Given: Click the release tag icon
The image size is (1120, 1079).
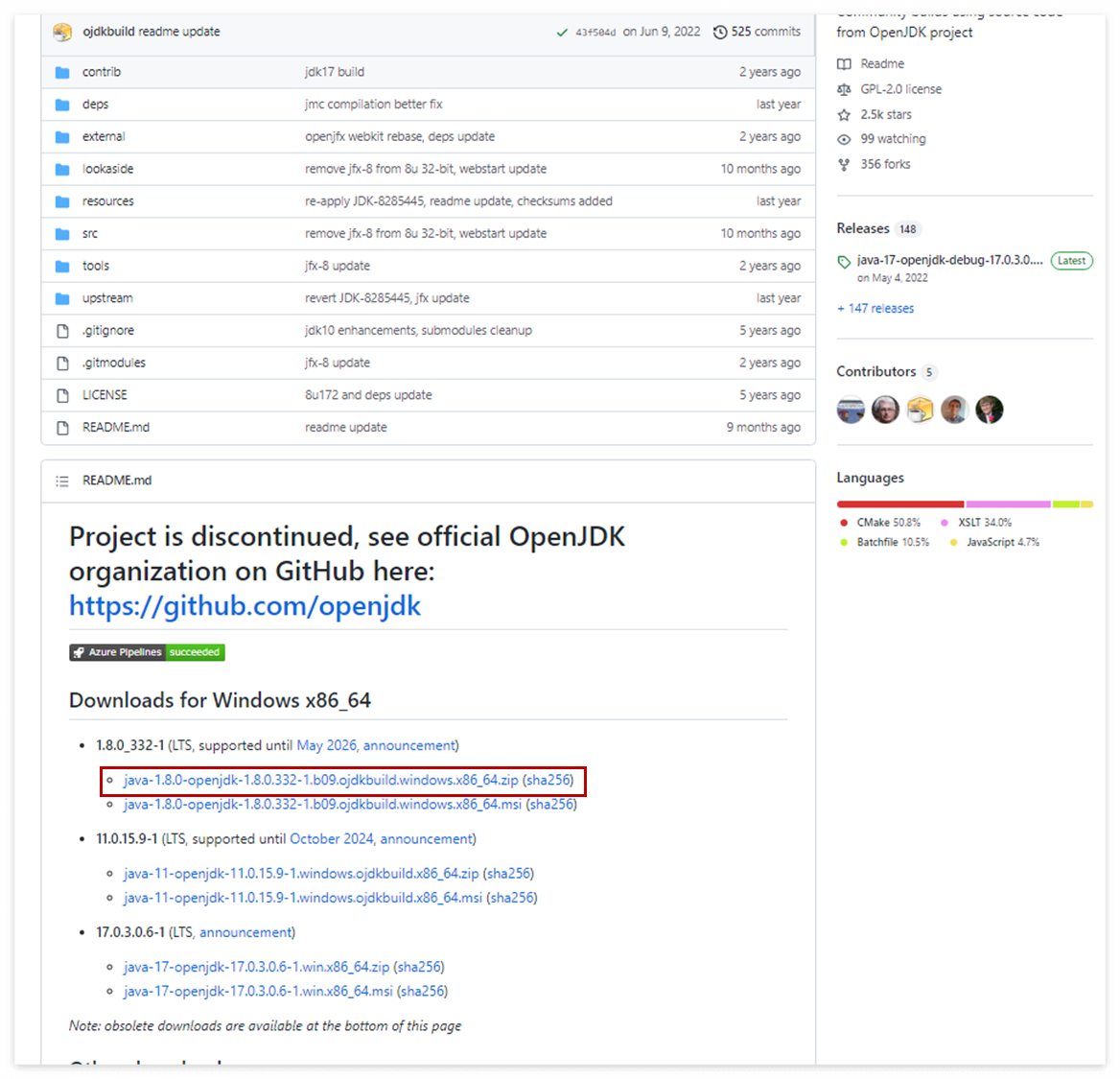Looking at the screenshot, I should coord(844,262).
